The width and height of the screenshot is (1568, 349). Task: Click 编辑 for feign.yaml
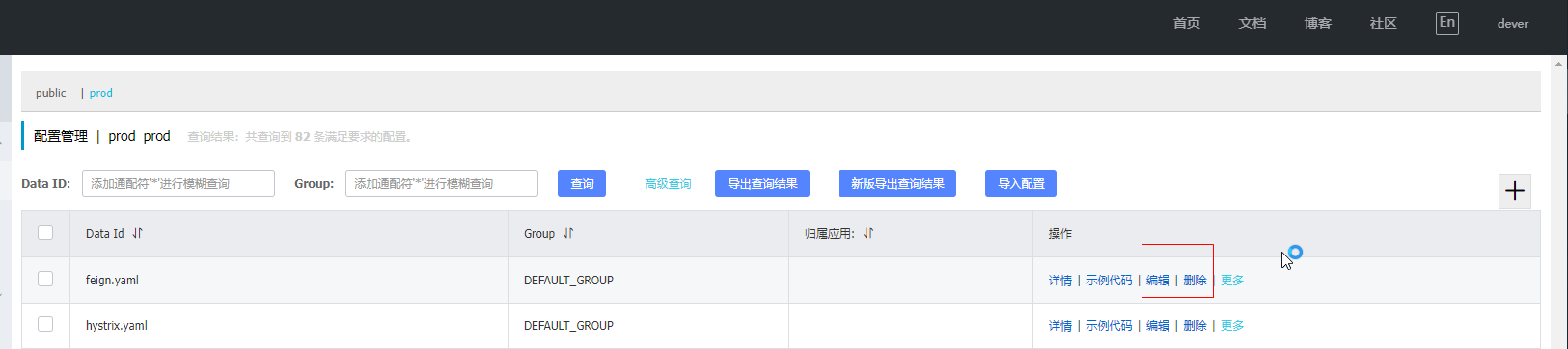[x=1158, y=281]
